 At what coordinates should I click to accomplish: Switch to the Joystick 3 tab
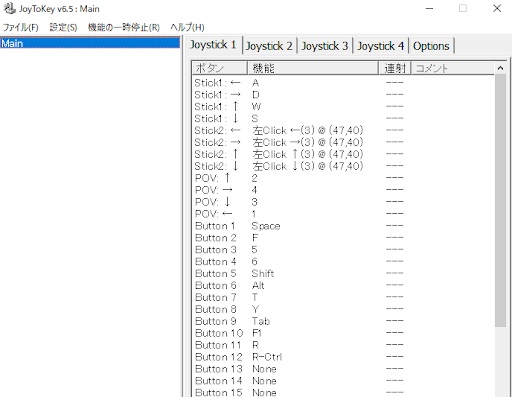click(325, 46)
